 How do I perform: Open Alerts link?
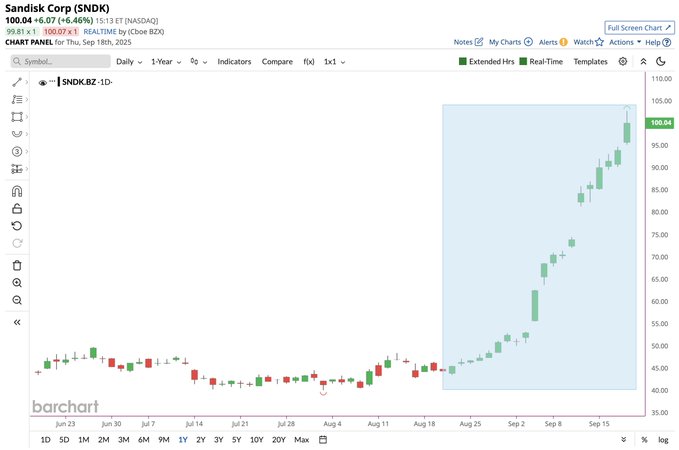pos(553,42)
